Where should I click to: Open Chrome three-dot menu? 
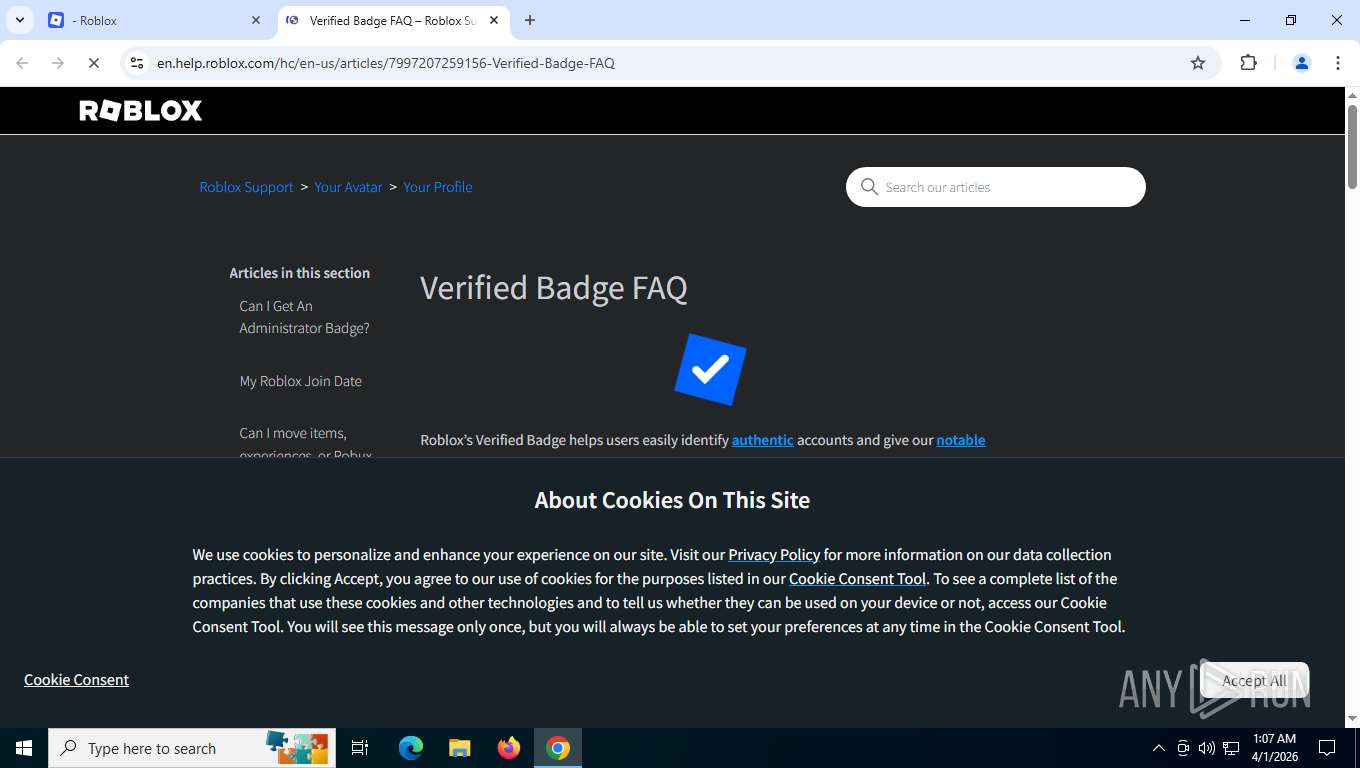coord(1338,63)
